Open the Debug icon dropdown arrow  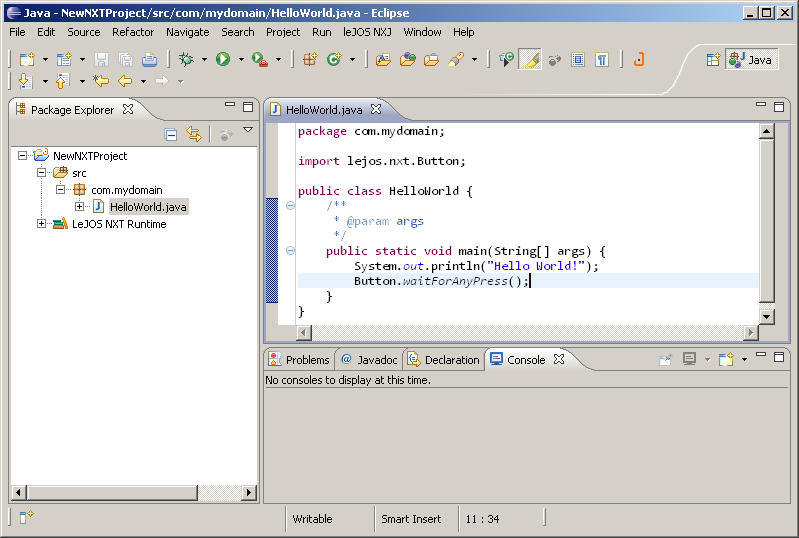204,60
